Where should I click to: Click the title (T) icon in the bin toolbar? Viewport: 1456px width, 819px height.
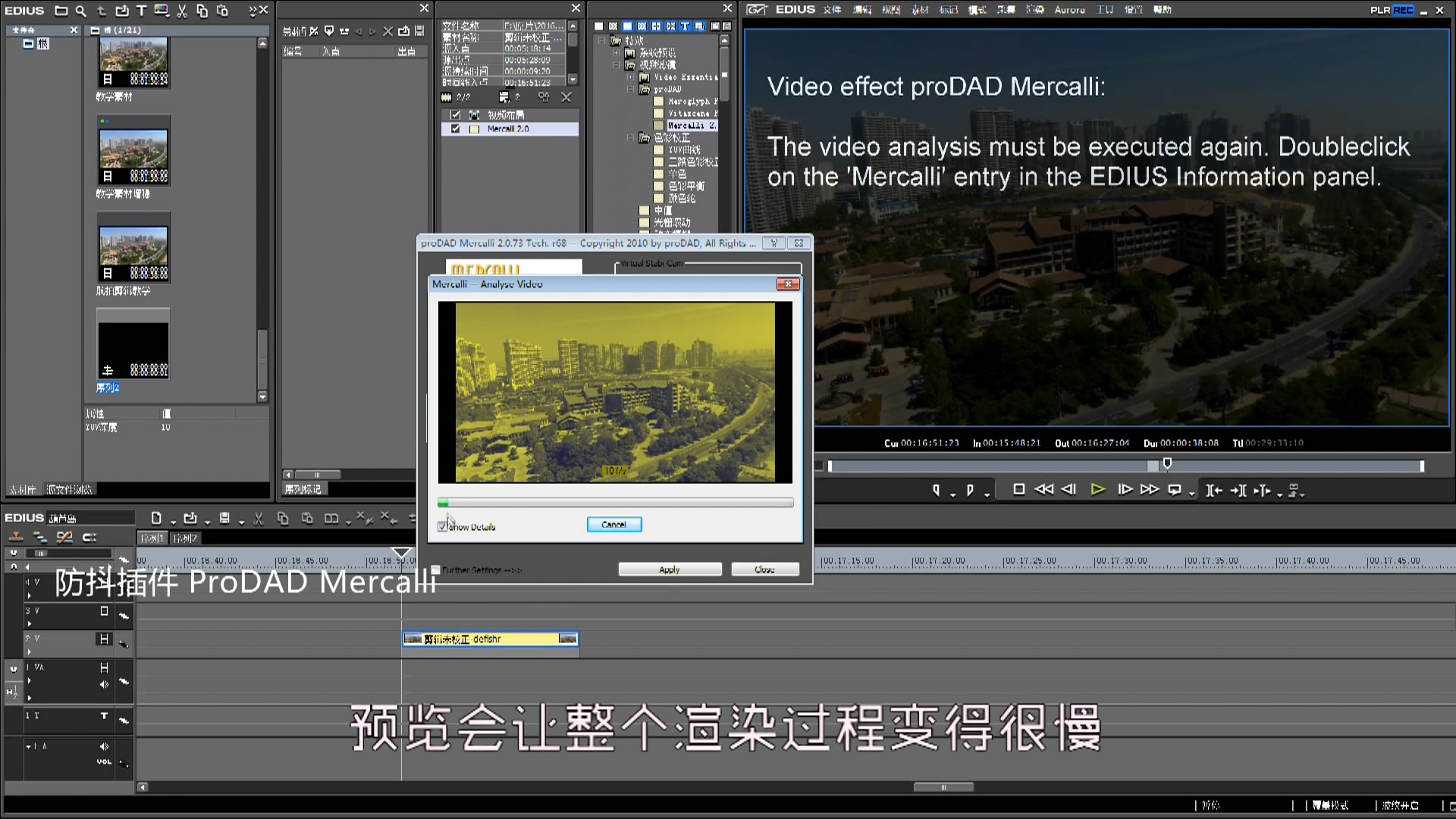pyautogui.click(x=141, y=11)
